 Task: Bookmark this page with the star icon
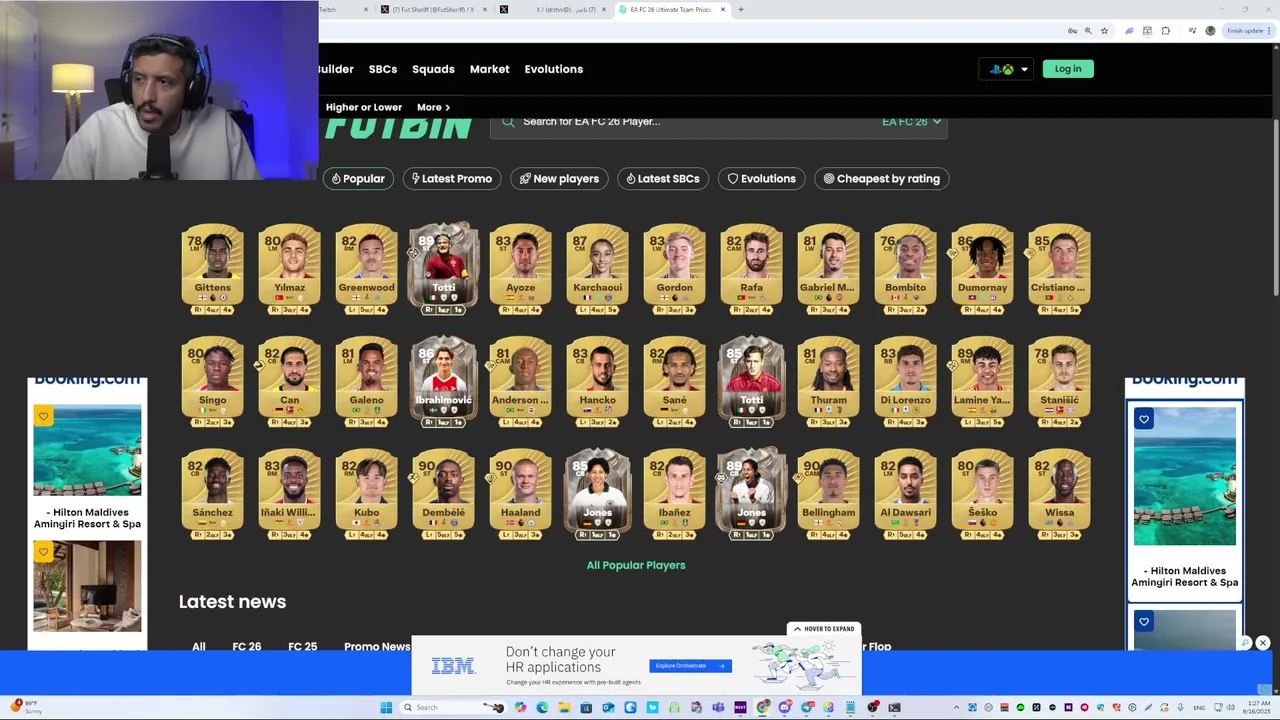1104,31
